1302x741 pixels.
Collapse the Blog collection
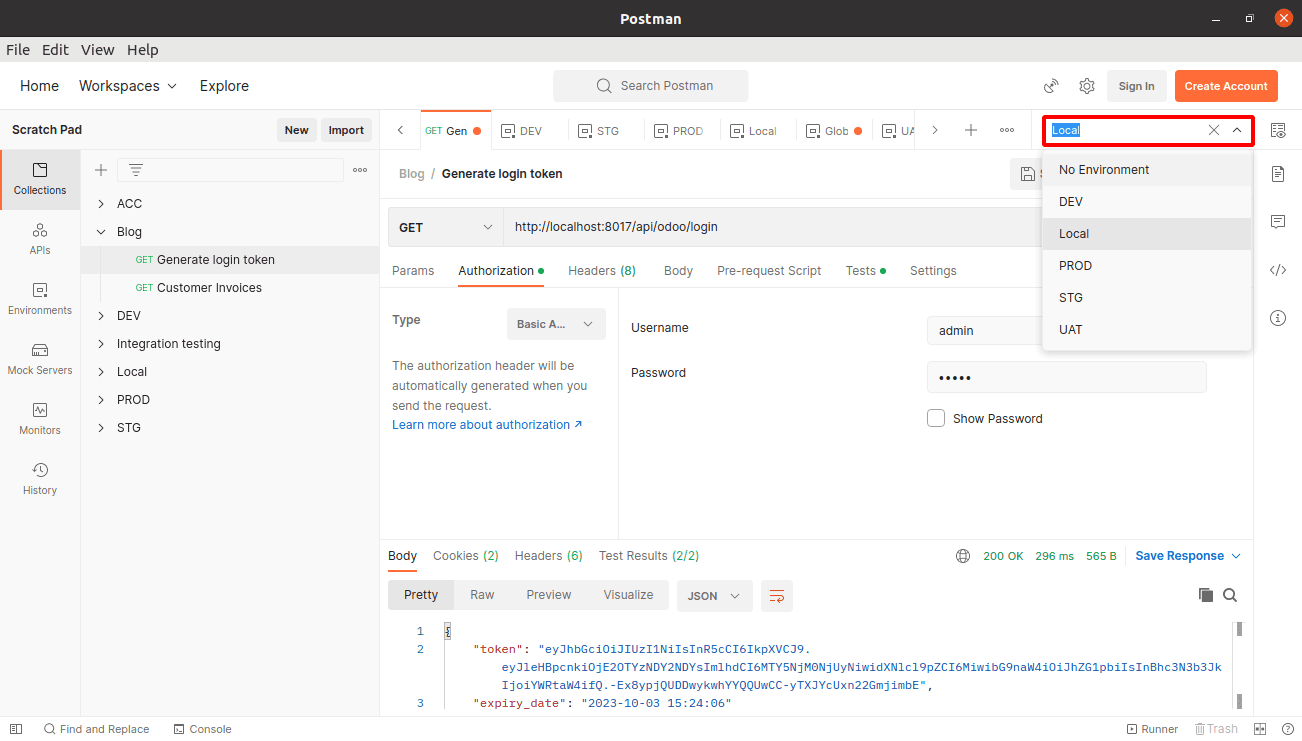(101, 231)
